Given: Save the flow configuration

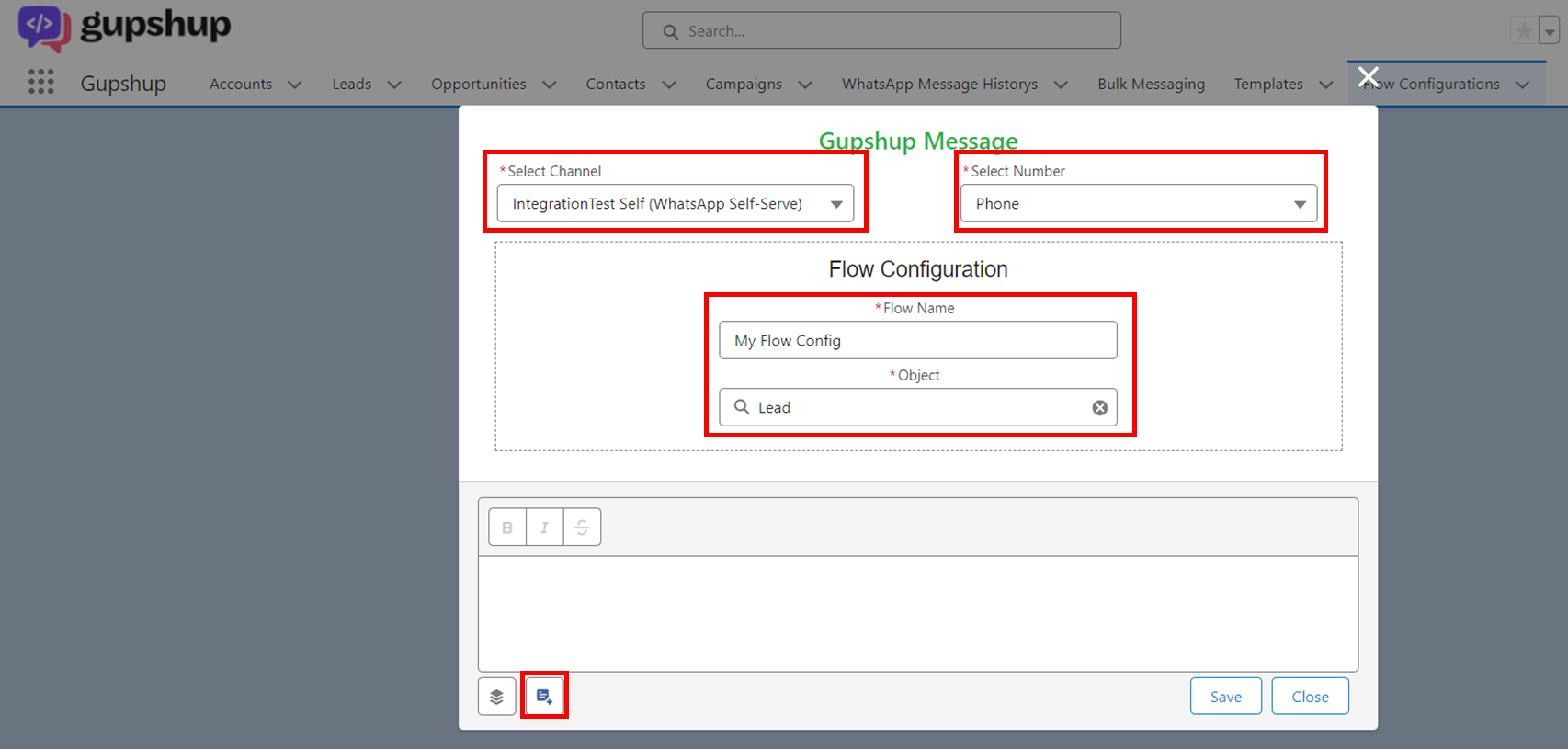Looking at the screenshot, I should click(1226, 697).
